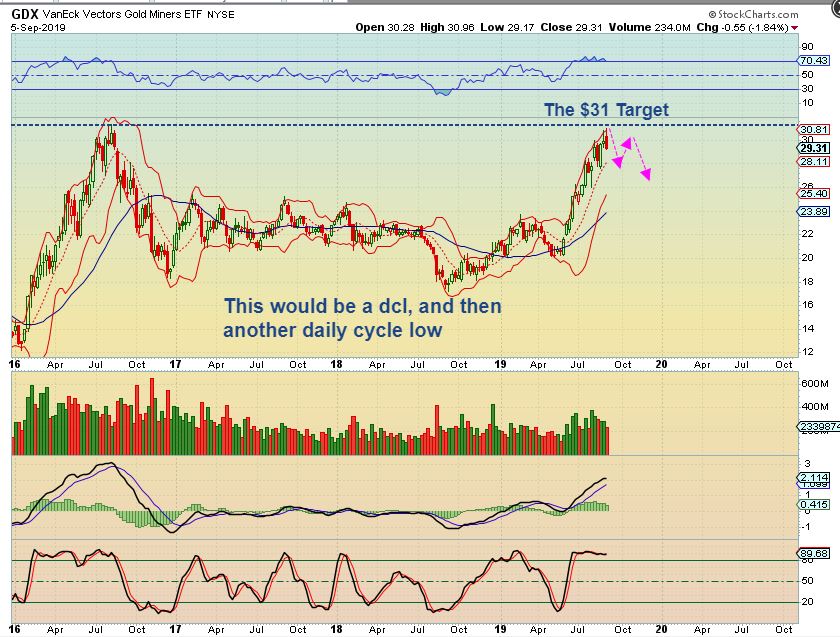840x637 pixels.
Task: Click the 28.11 price tag on axis
Action: (814, 161)
